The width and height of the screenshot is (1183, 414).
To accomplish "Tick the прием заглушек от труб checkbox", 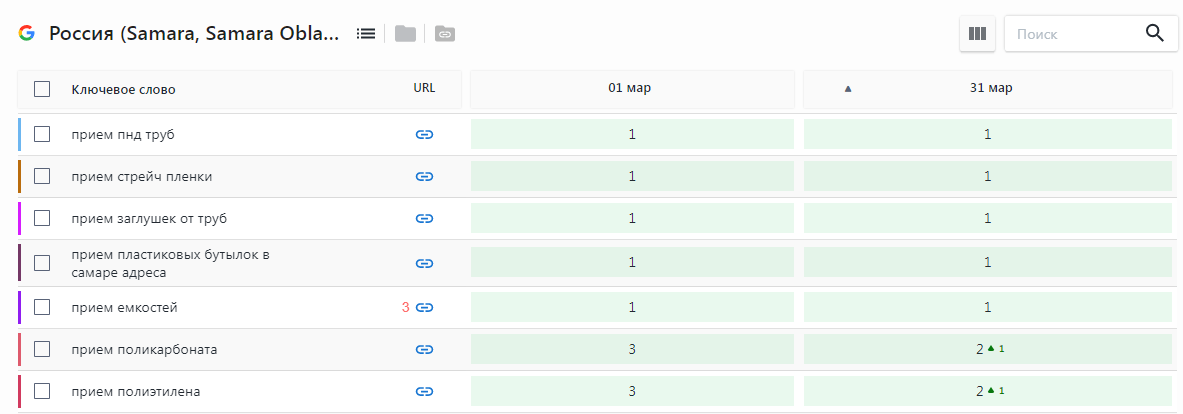I will tap(42, 218).
